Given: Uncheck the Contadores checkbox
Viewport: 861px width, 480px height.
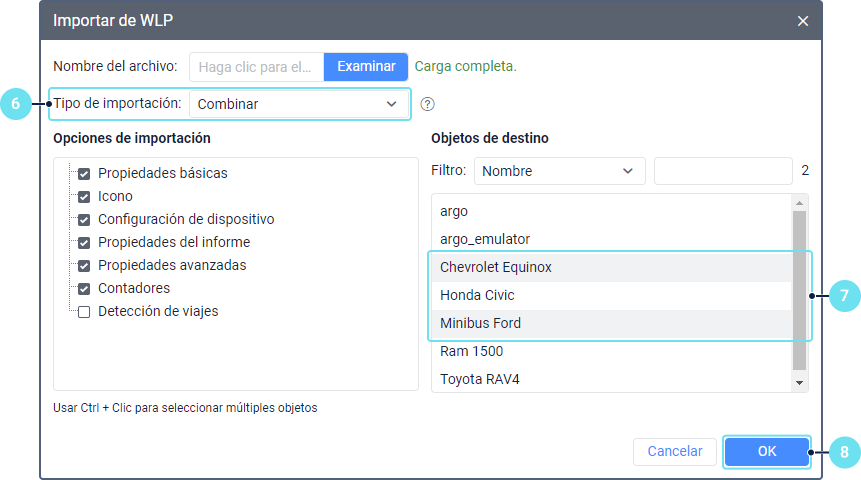Looking at the screenshot, I should pyautogui.click(x=84, y=288).
